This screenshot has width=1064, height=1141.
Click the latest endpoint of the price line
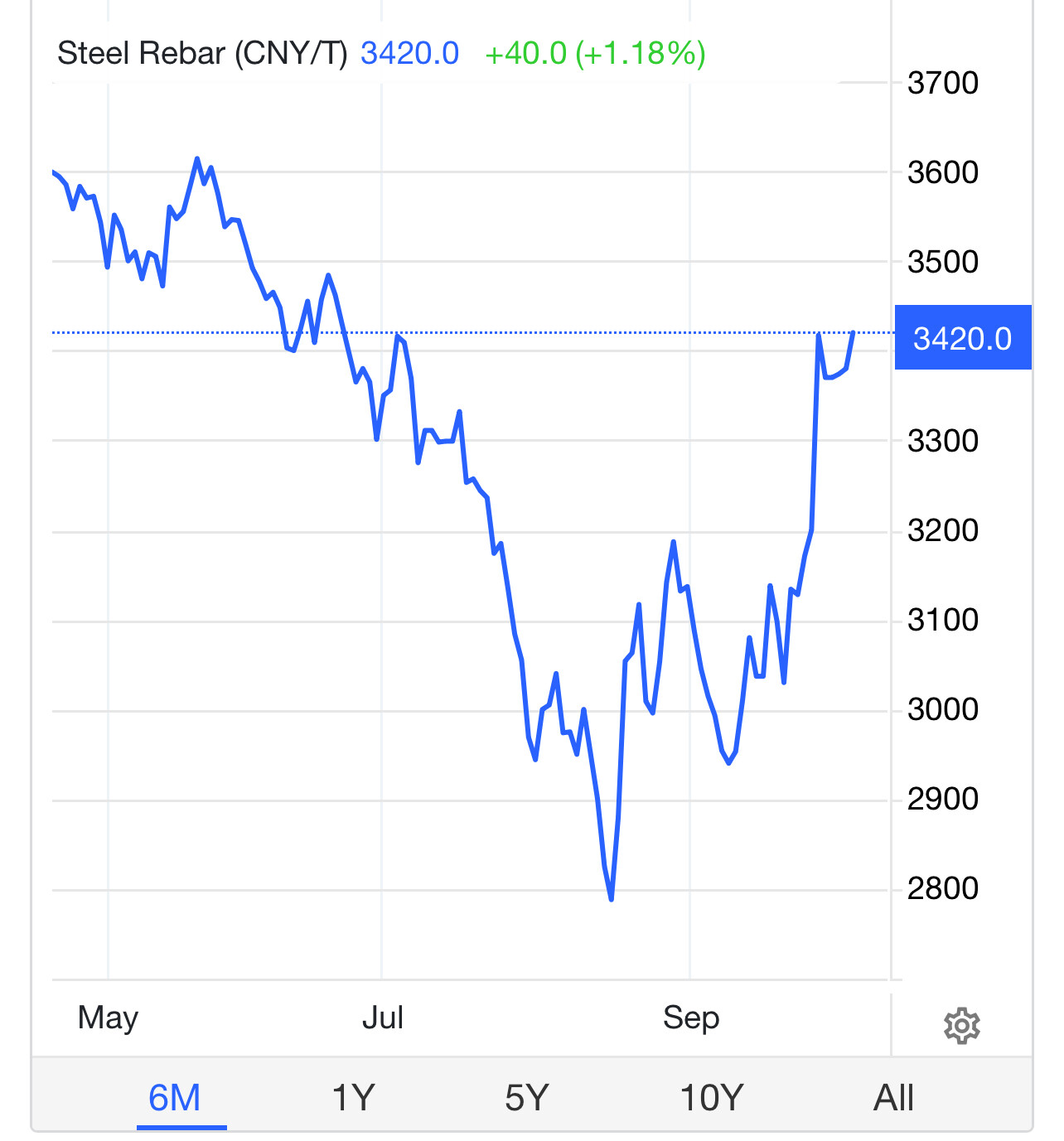(x=853, y=332)
